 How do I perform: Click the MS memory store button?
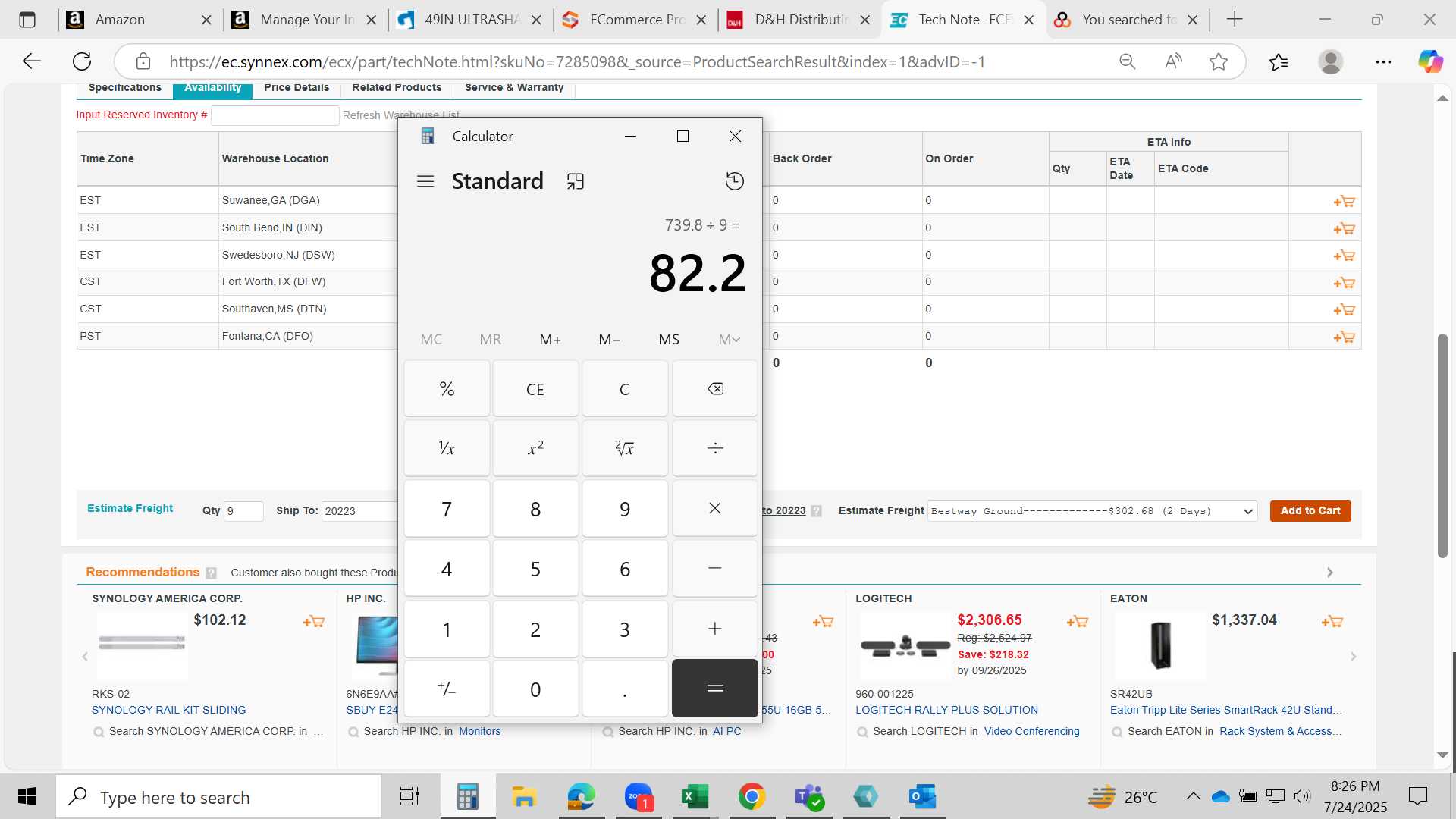point(669,339)
